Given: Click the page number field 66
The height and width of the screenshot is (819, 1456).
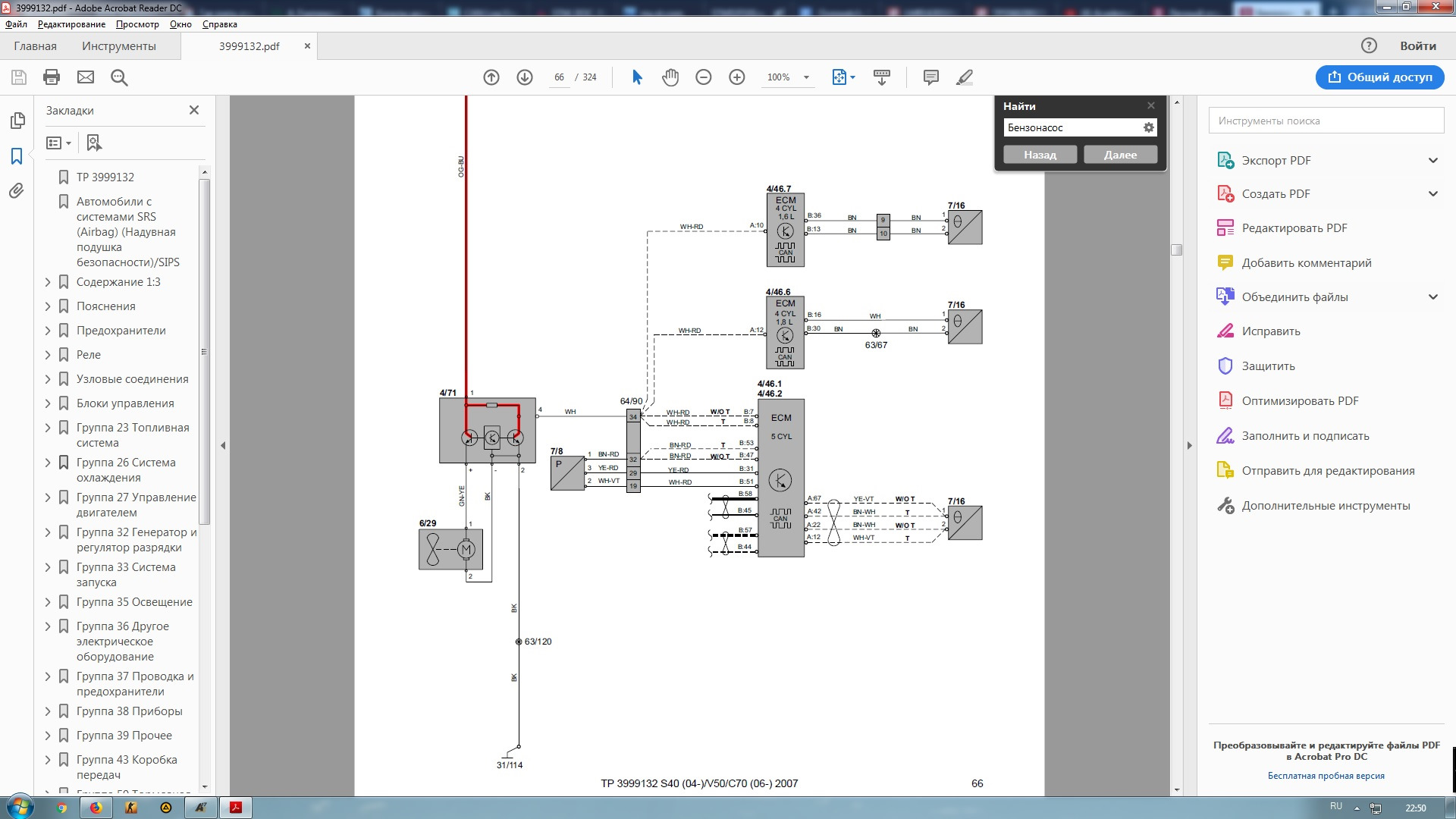Looking at the screenshot, I should (559, 77).
